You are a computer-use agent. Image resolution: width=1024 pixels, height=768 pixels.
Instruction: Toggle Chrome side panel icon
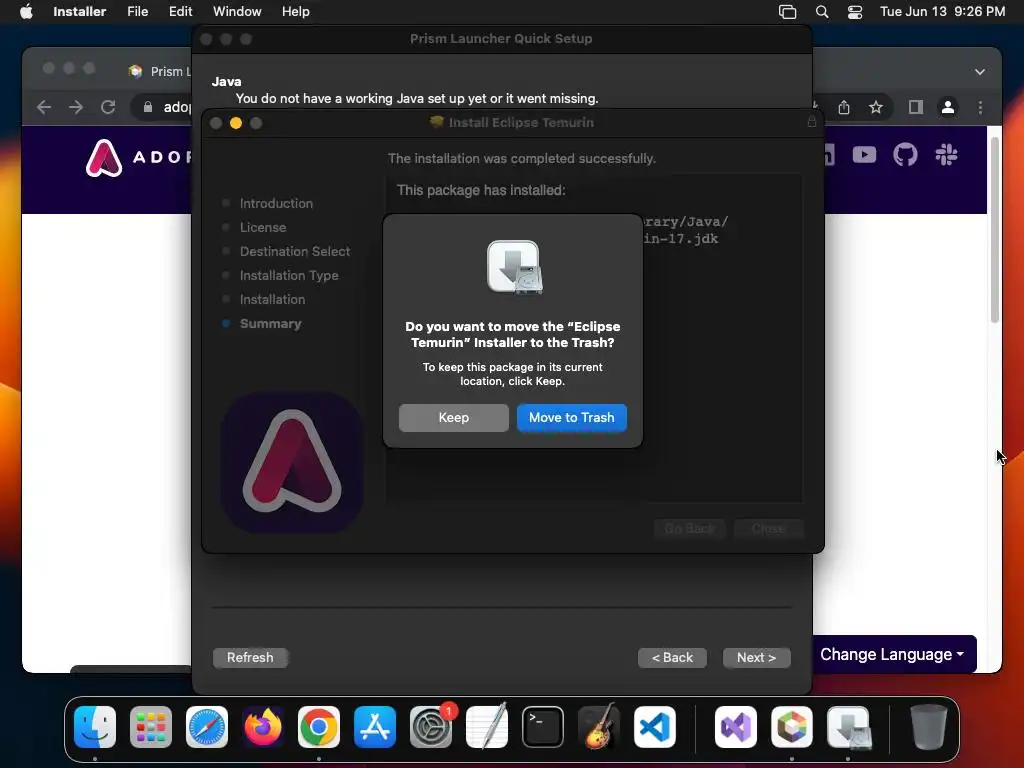(916, 107)
